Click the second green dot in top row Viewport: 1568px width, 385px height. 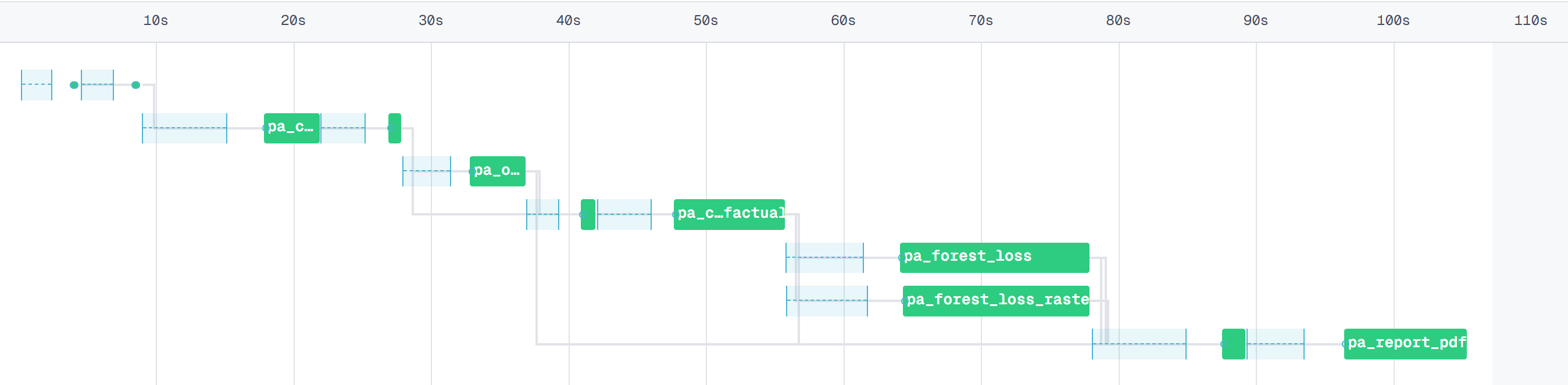135,85
